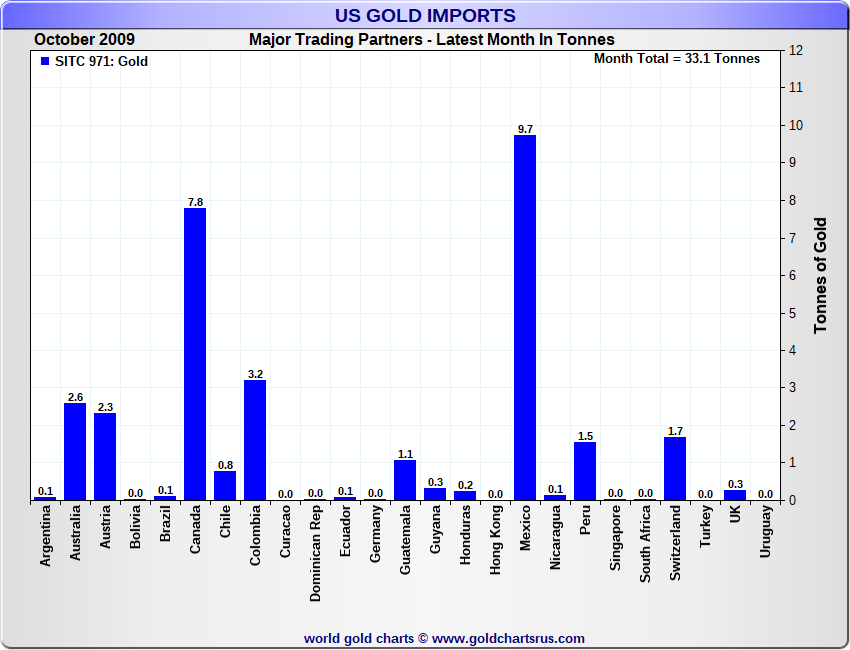Click the Bolivia axis label

[x=135, y=526]
